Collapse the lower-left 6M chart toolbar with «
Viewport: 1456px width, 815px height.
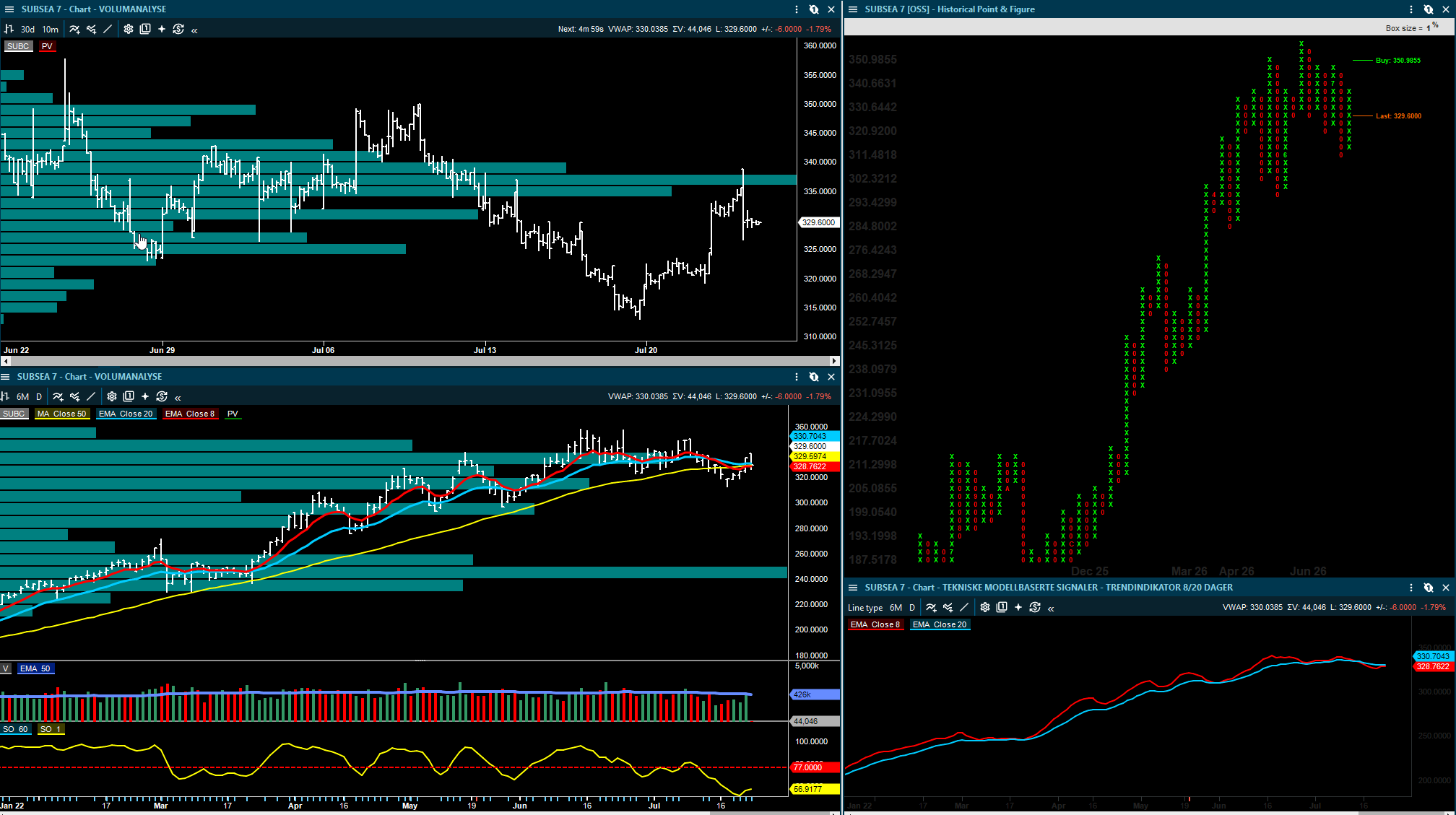[178, 397]
